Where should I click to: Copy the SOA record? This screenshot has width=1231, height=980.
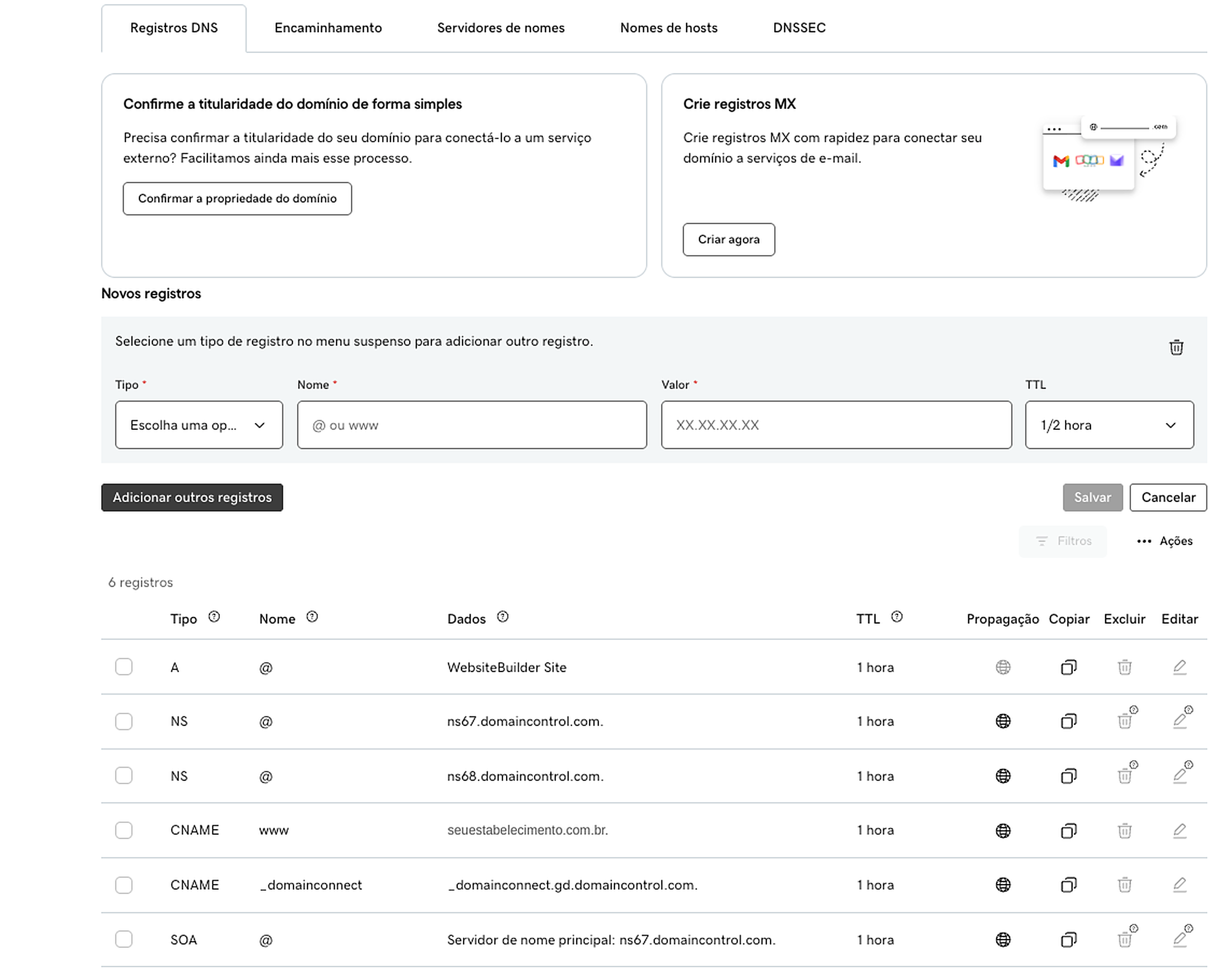coord(1068,940)
